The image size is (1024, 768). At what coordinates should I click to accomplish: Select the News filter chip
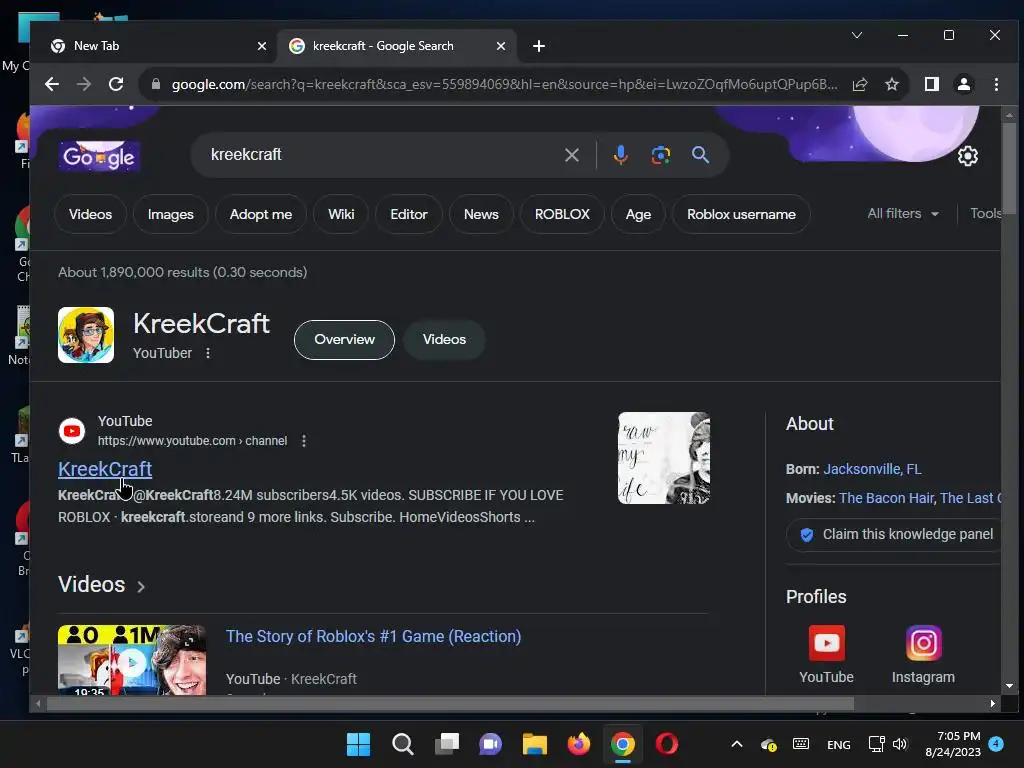pos(481,214)
